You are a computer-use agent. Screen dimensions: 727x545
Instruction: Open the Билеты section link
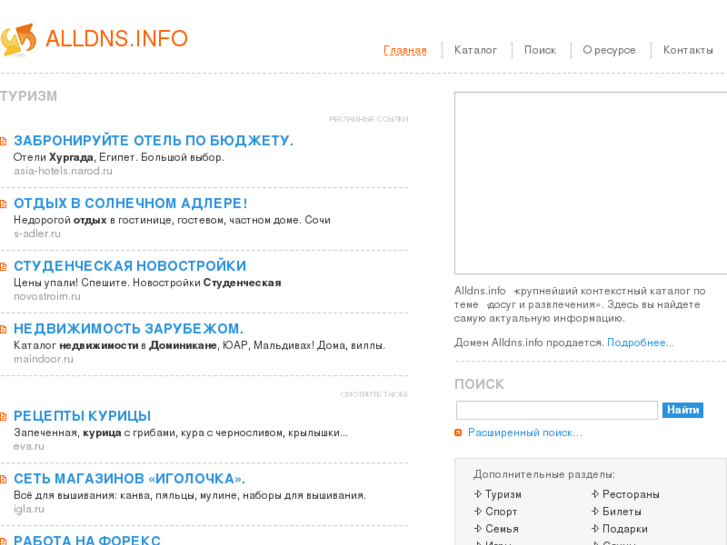click(622, 511)
